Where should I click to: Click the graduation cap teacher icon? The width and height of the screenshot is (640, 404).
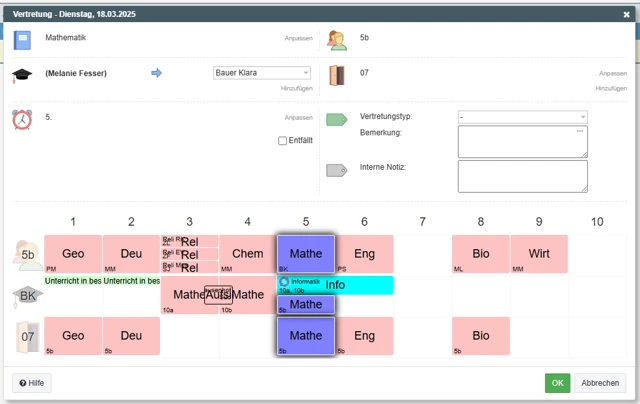(22, 75)
